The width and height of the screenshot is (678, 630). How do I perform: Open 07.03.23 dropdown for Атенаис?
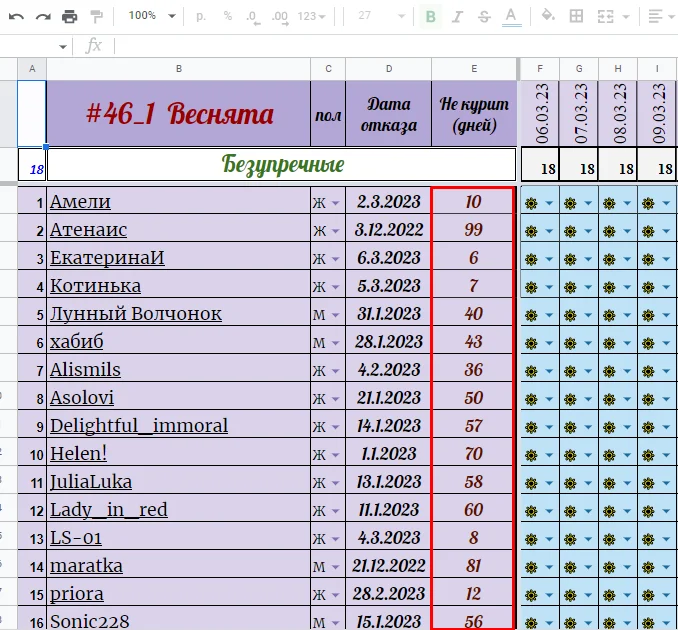tap(588, 231)
